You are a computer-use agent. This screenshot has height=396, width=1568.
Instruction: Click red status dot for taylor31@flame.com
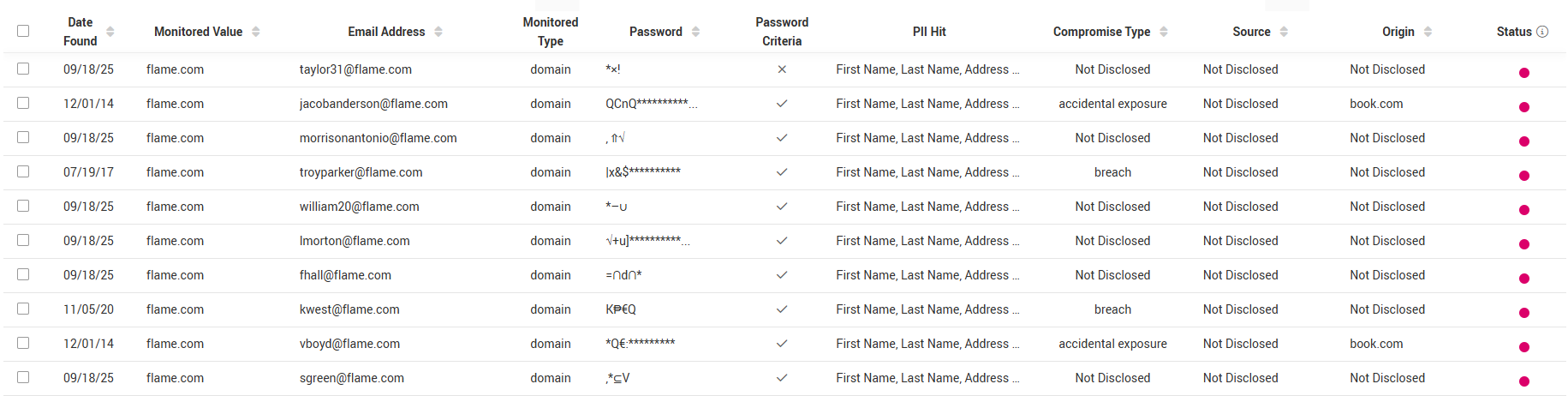click(x=1524, y=73)
